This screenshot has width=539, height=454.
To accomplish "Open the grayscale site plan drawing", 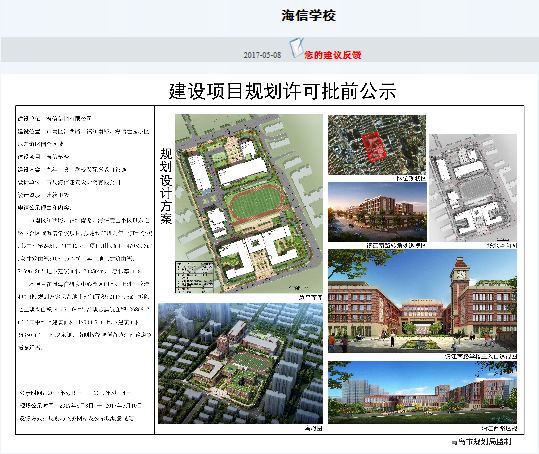I will tap(473, 188).
